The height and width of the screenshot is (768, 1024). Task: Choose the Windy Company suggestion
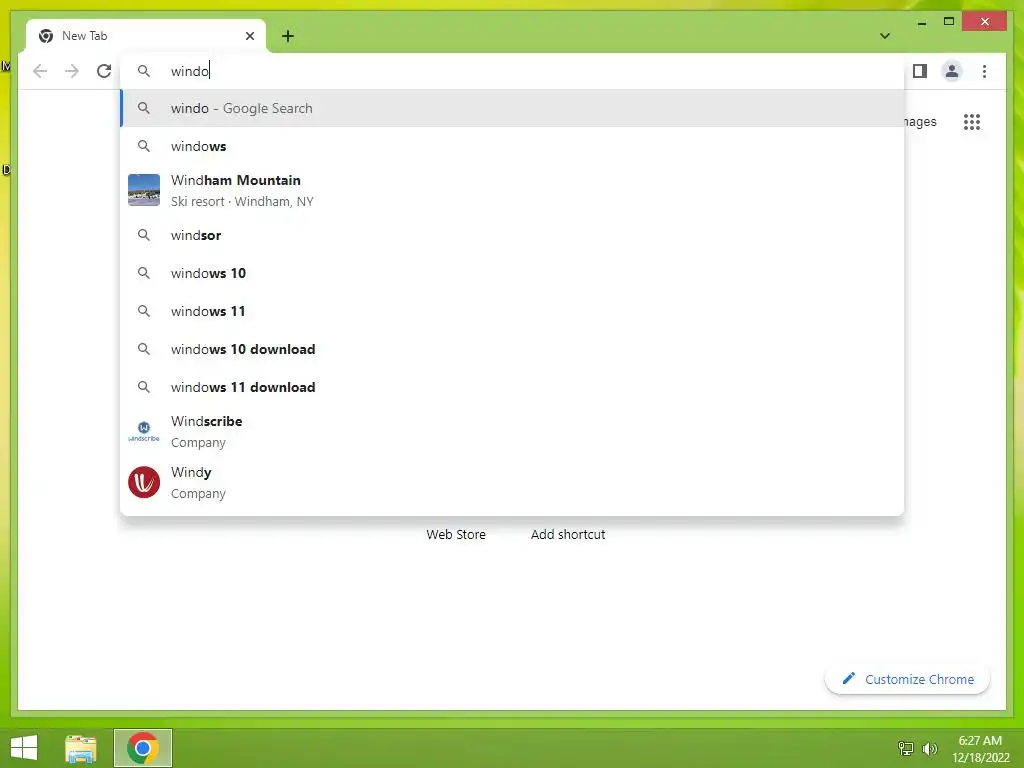(x=513, y=482)
